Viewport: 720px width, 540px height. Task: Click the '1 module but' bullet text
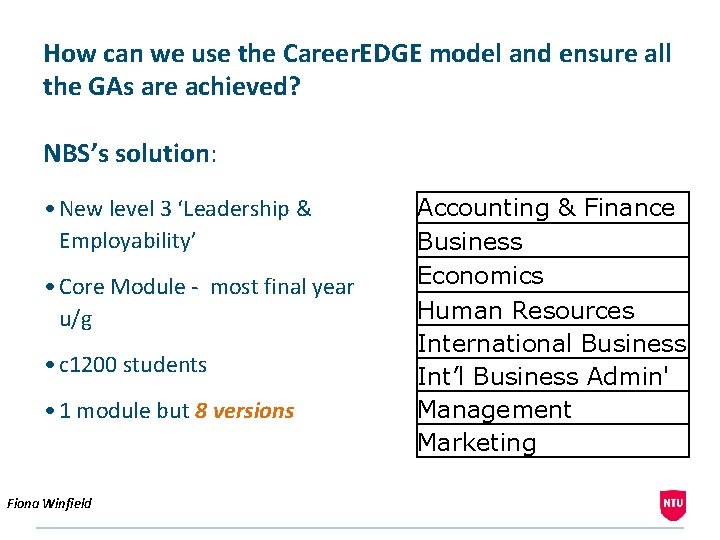point(125,411)
